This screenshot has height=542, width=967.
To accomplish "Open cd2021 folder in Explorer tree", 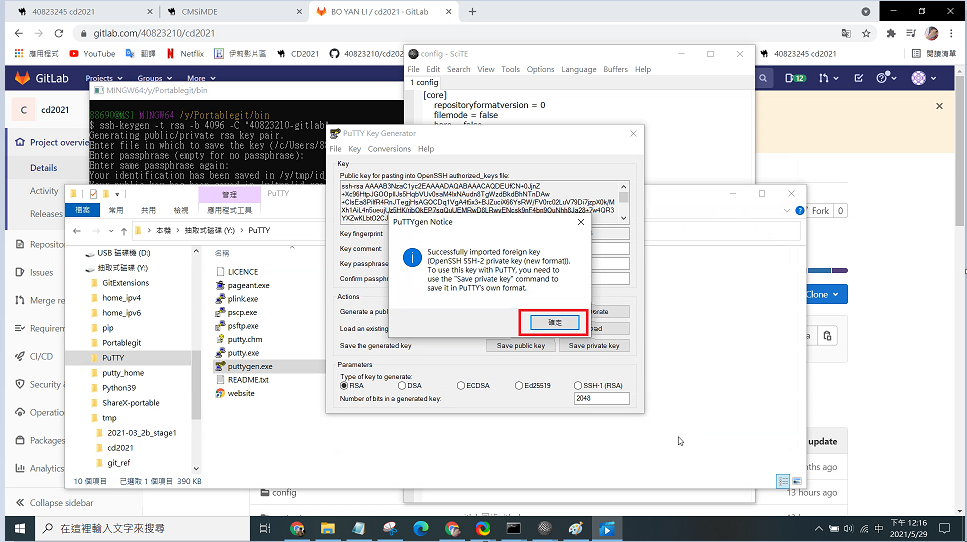I will tap(120, 448).
